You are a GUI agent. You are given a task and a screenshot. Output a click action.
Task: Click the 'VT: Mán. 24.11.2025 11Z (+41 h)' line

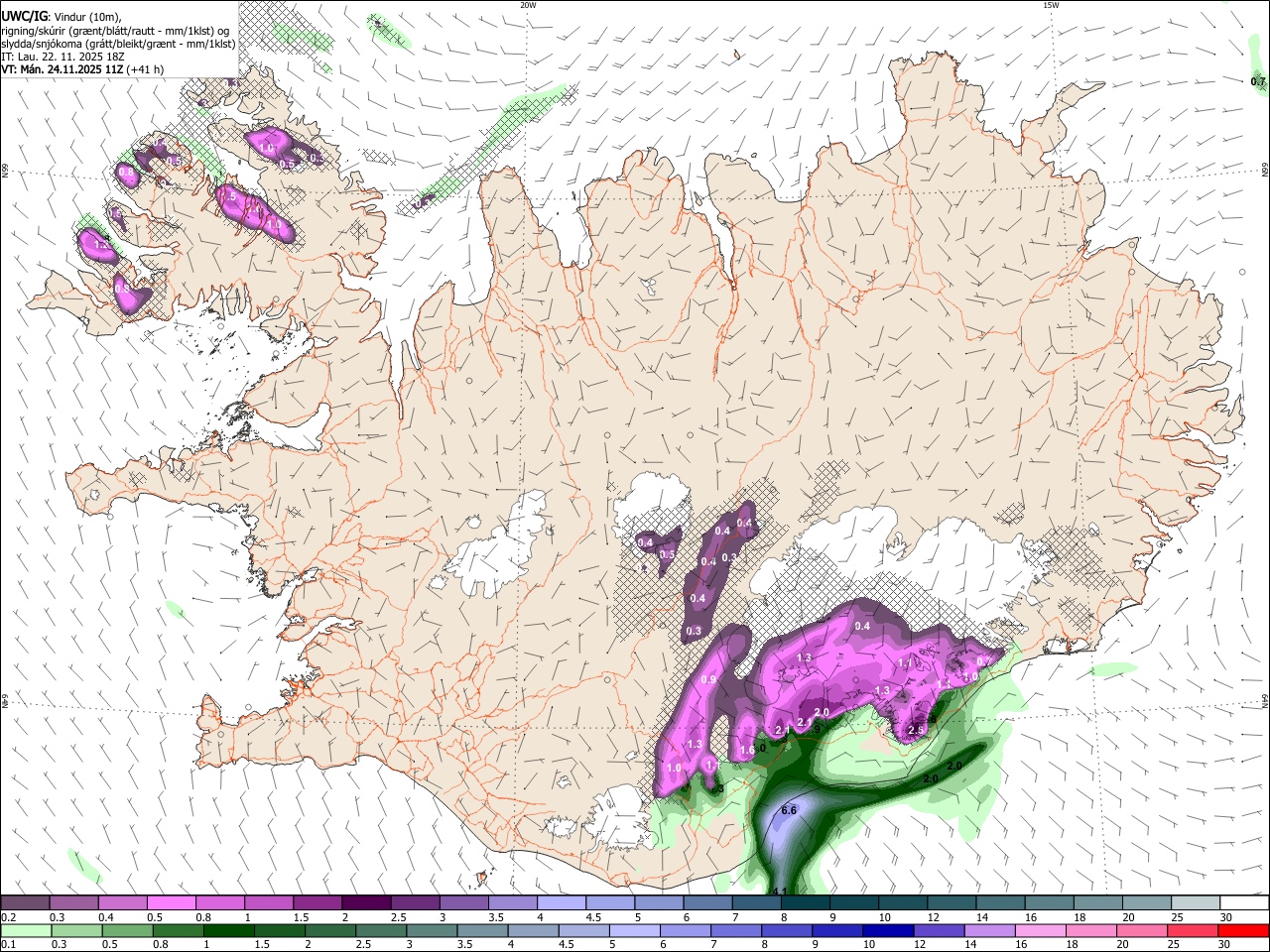pyautogui.click(x=82, y=69)
